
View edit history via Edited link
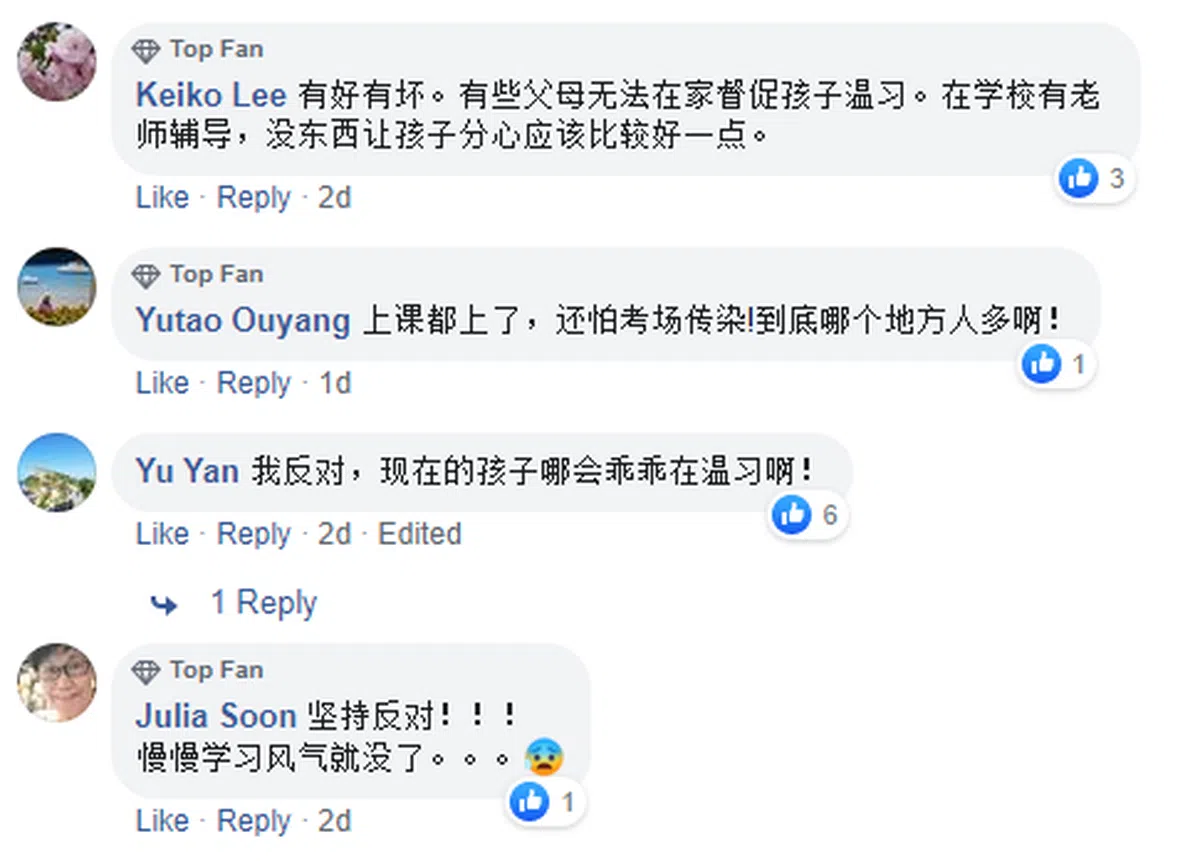[x=419, y=533]
